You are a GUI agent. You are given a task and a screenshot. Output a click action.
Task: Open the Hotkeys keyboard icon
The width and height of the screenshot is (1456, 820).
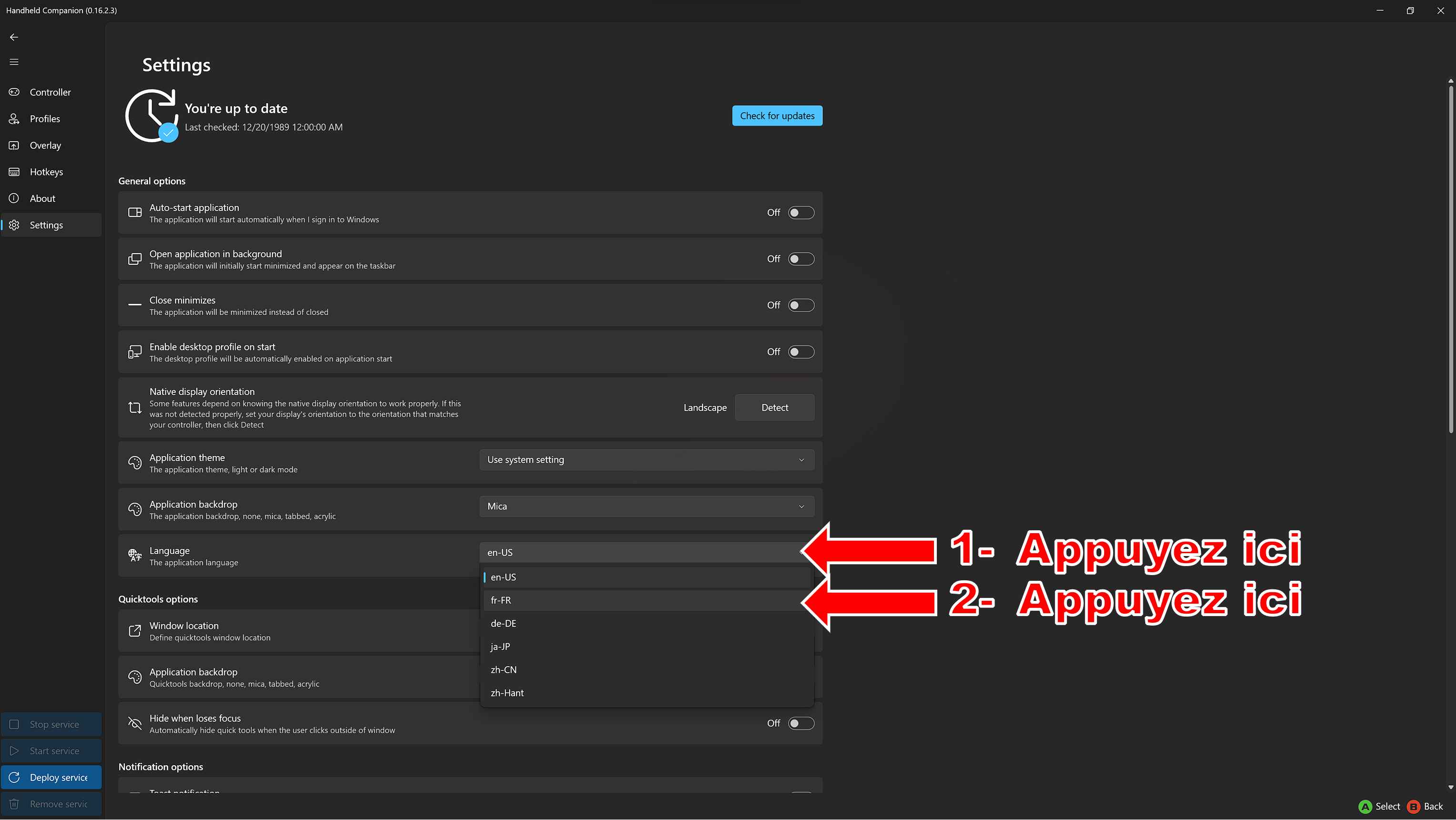14,172
